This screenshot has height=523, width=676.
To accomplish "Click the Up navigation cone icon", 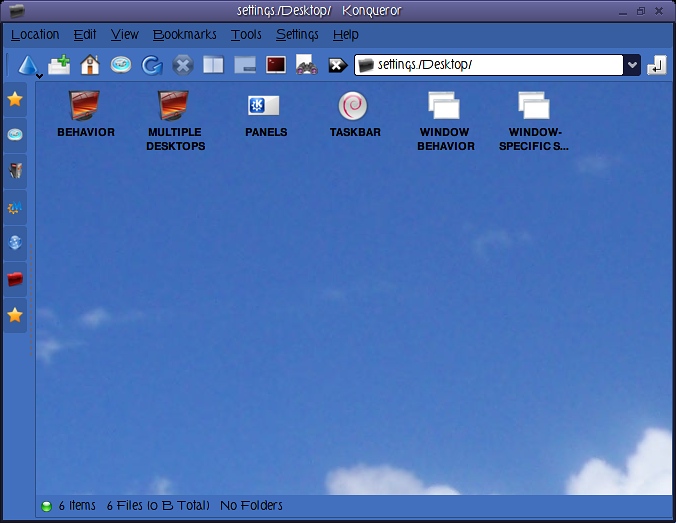I will tap(28, 65).
